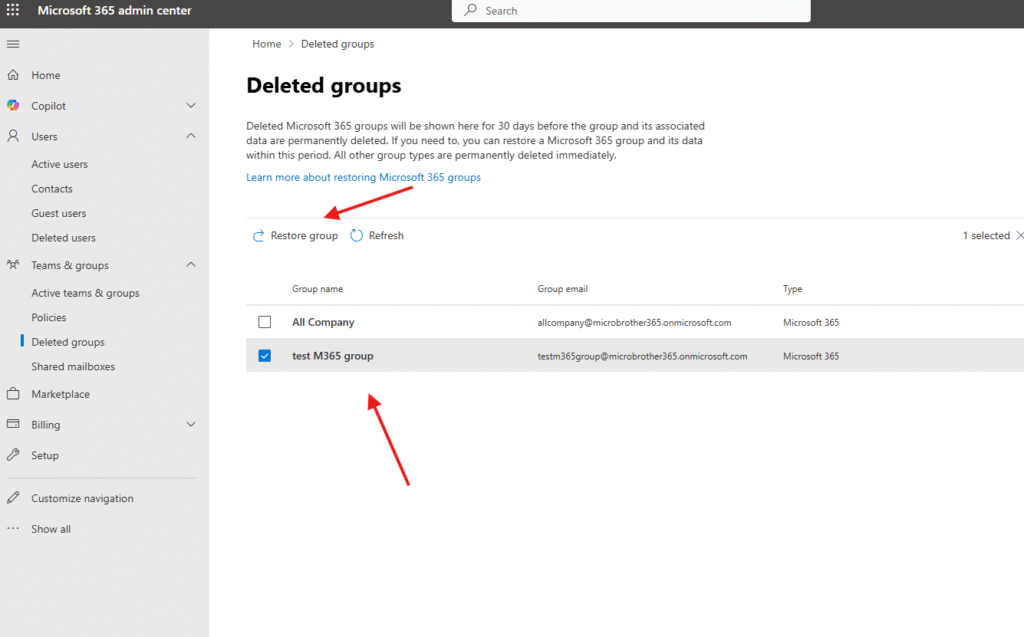1024x637 pixels.
Task: Click into the Search box
Action: tap(640, 11)
